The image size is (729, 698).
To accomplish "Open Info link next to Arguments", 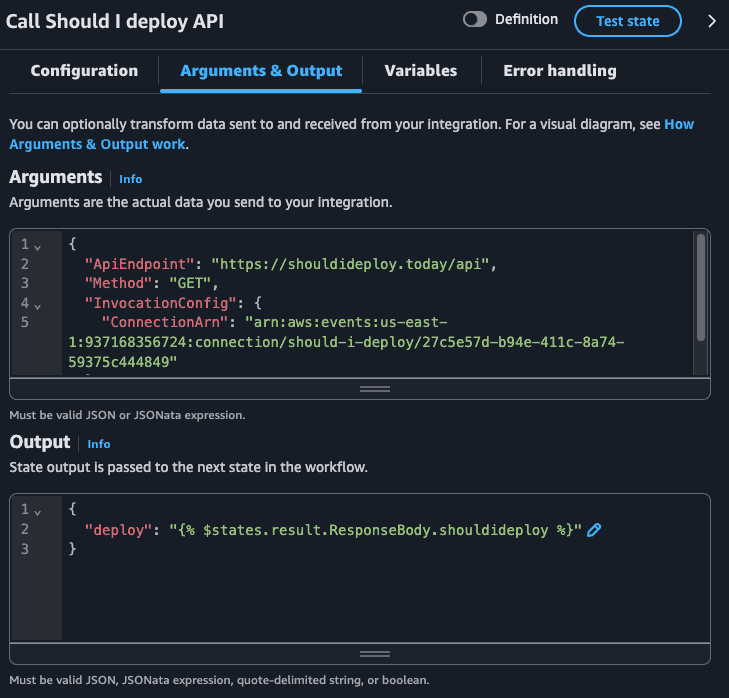I will [x=131, y=179].
